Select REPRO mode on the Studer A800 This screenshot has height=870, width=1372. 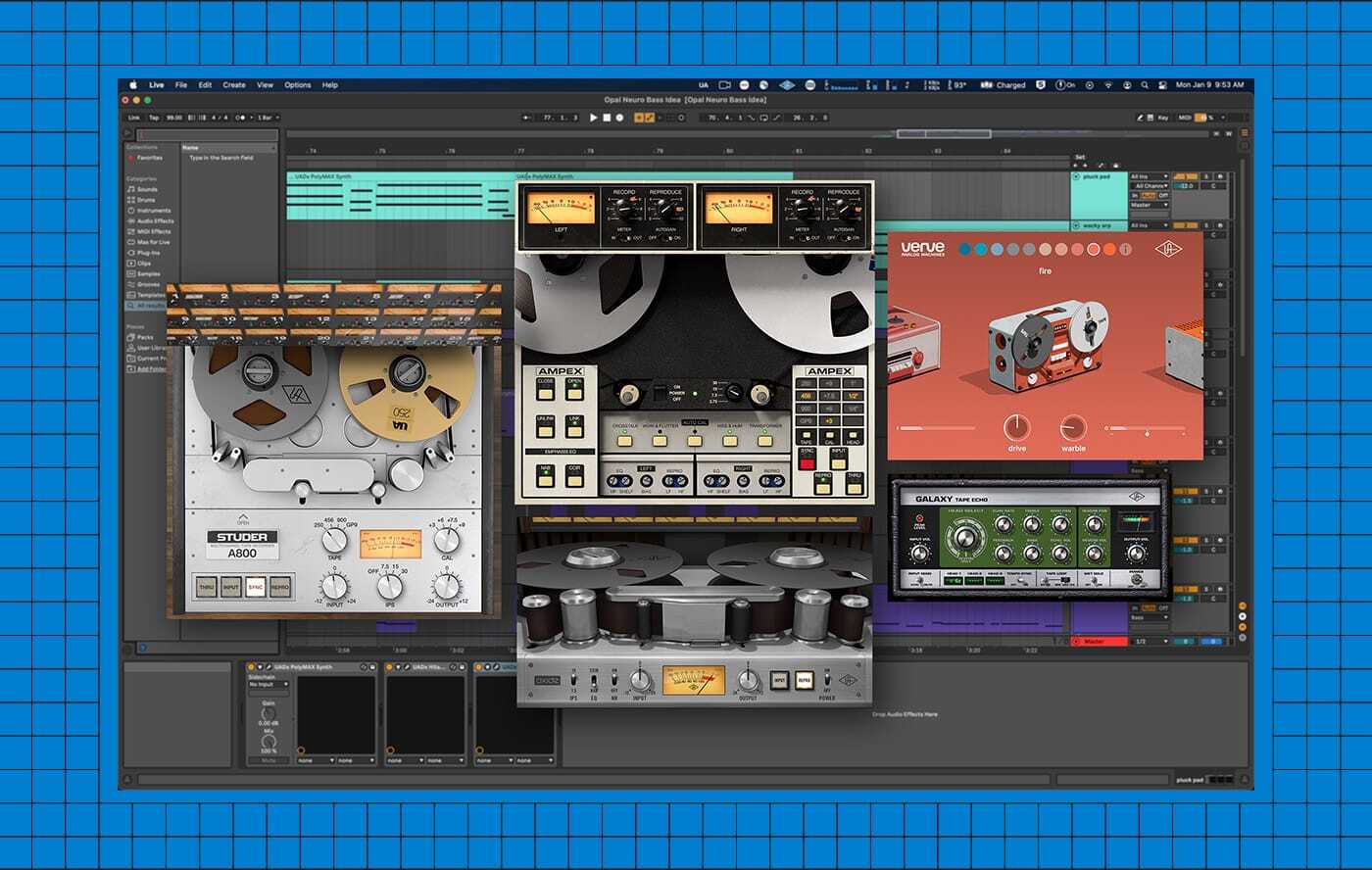click(280, 587)
